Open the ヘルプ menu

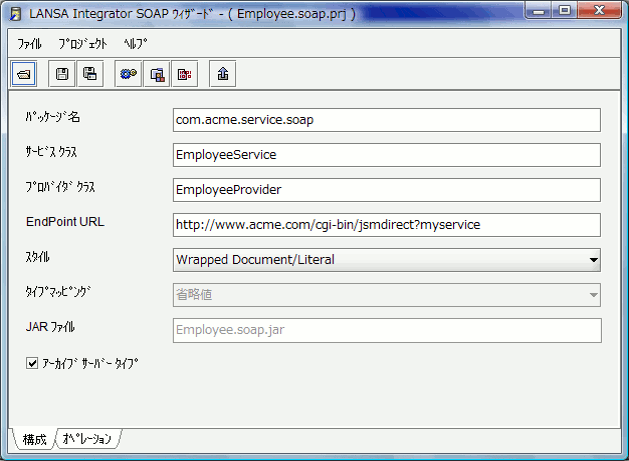(136, 44)
